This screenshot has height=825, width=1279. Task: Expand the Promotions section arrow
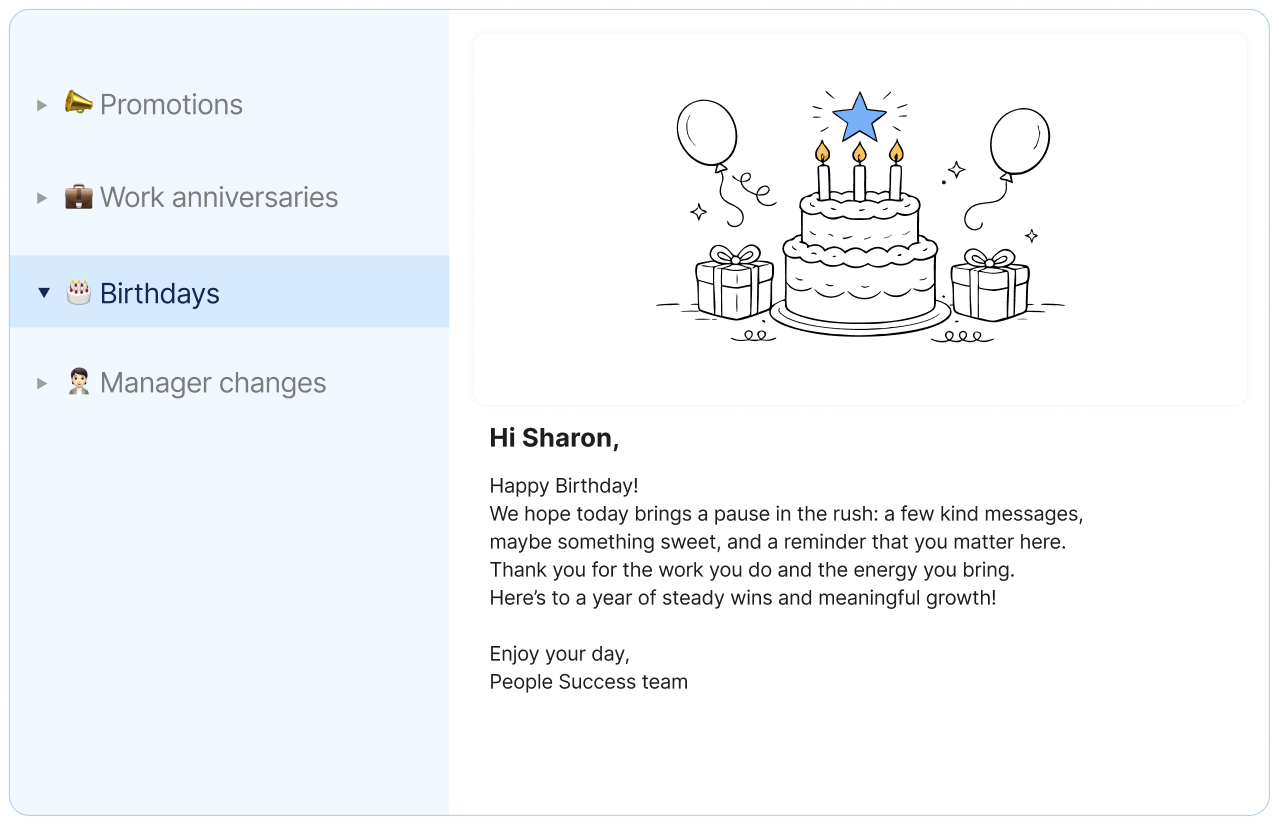coord(42,104)
